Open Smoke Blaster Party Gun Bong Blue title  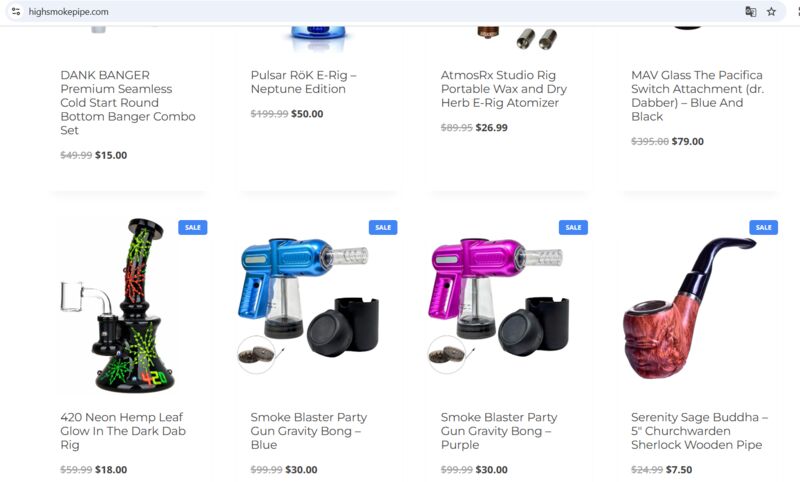pos(309,431)
